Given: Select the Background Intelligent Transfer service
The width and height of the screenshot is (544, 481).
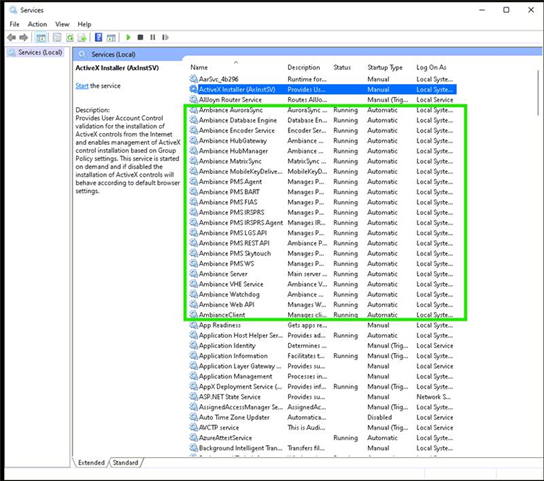Looking at the screenshot, I should (x=323, y=448).
